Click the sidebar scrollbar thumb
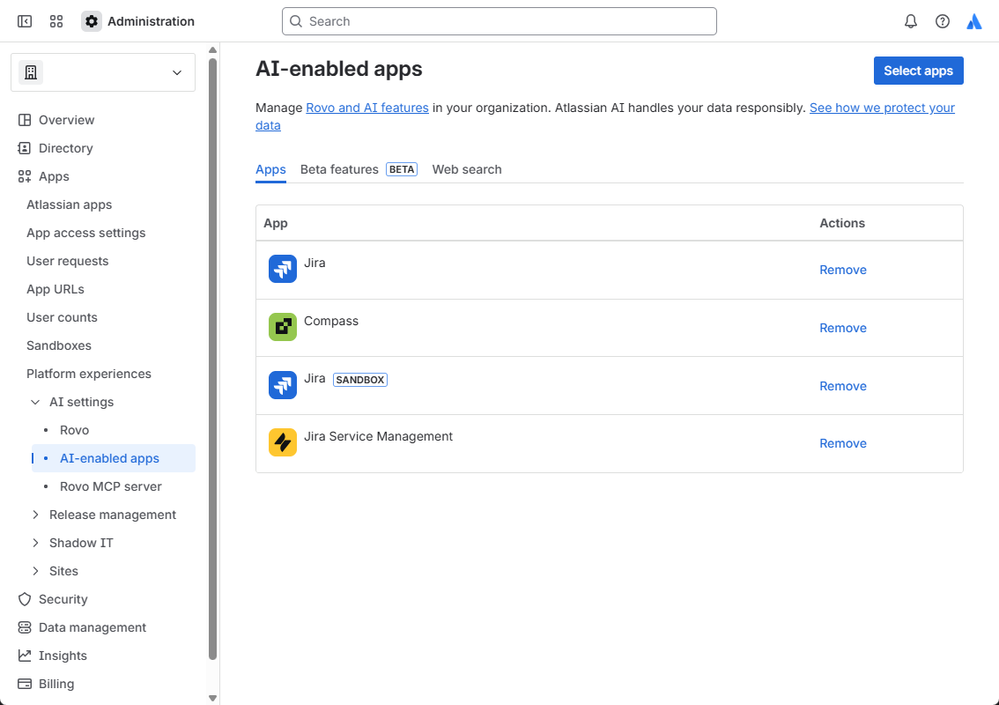This screenshot has width=999, height=705. pos(213,359)
